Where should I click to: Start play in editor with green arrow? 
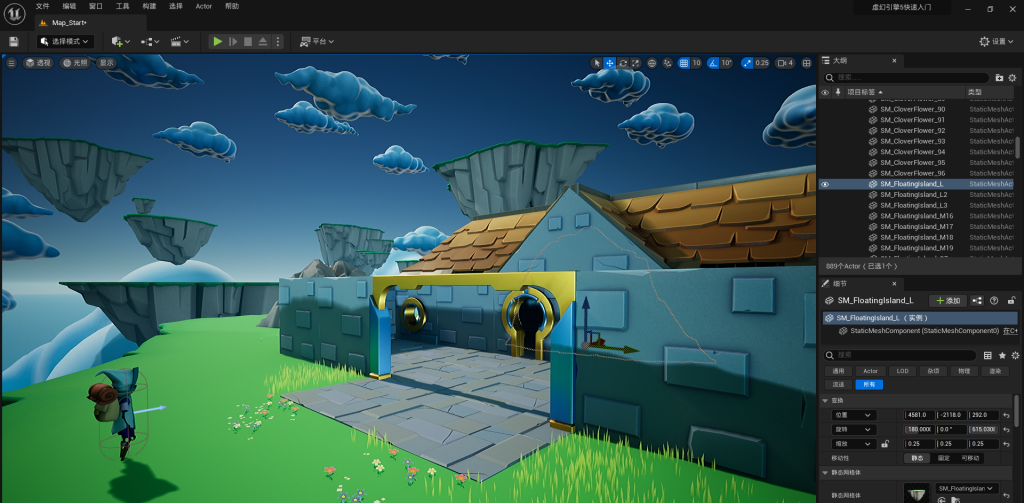click(217, 41)
